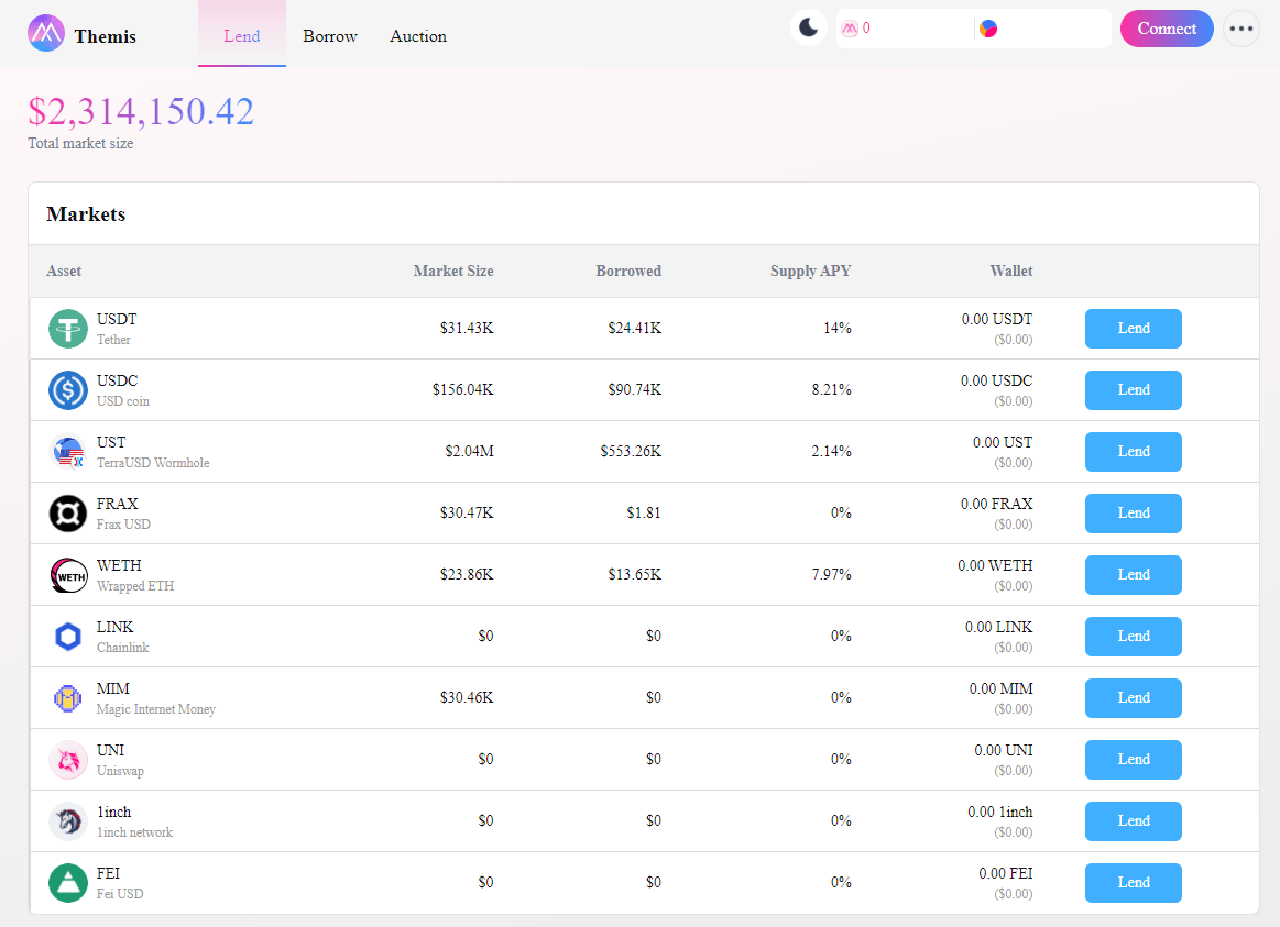
Task: Click Lend button in WETH row
Action: tap(1133, 575)
